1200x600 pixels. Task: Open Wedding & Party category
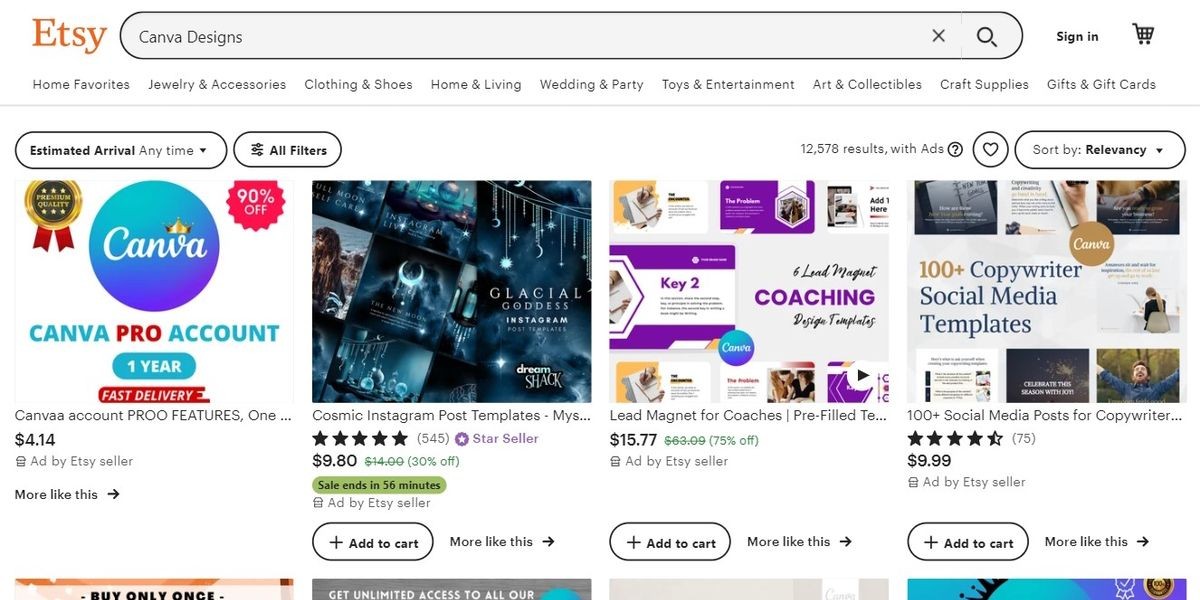[x=592, y=85]
